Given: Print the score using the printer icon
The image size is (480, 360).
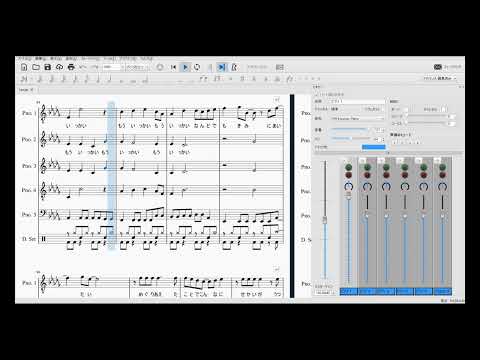Looking at the screenshot, I should [71, 67].
